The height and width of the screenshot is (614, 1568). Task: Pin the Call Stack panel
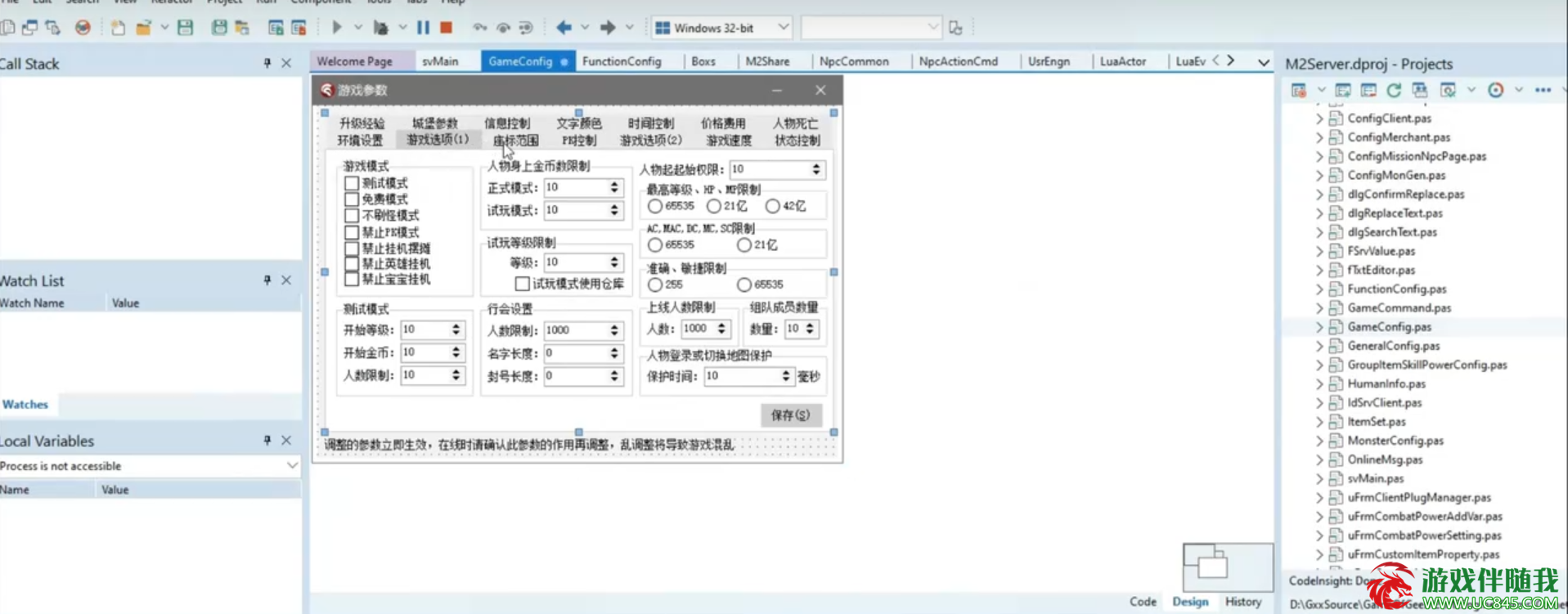pos(267,63)
